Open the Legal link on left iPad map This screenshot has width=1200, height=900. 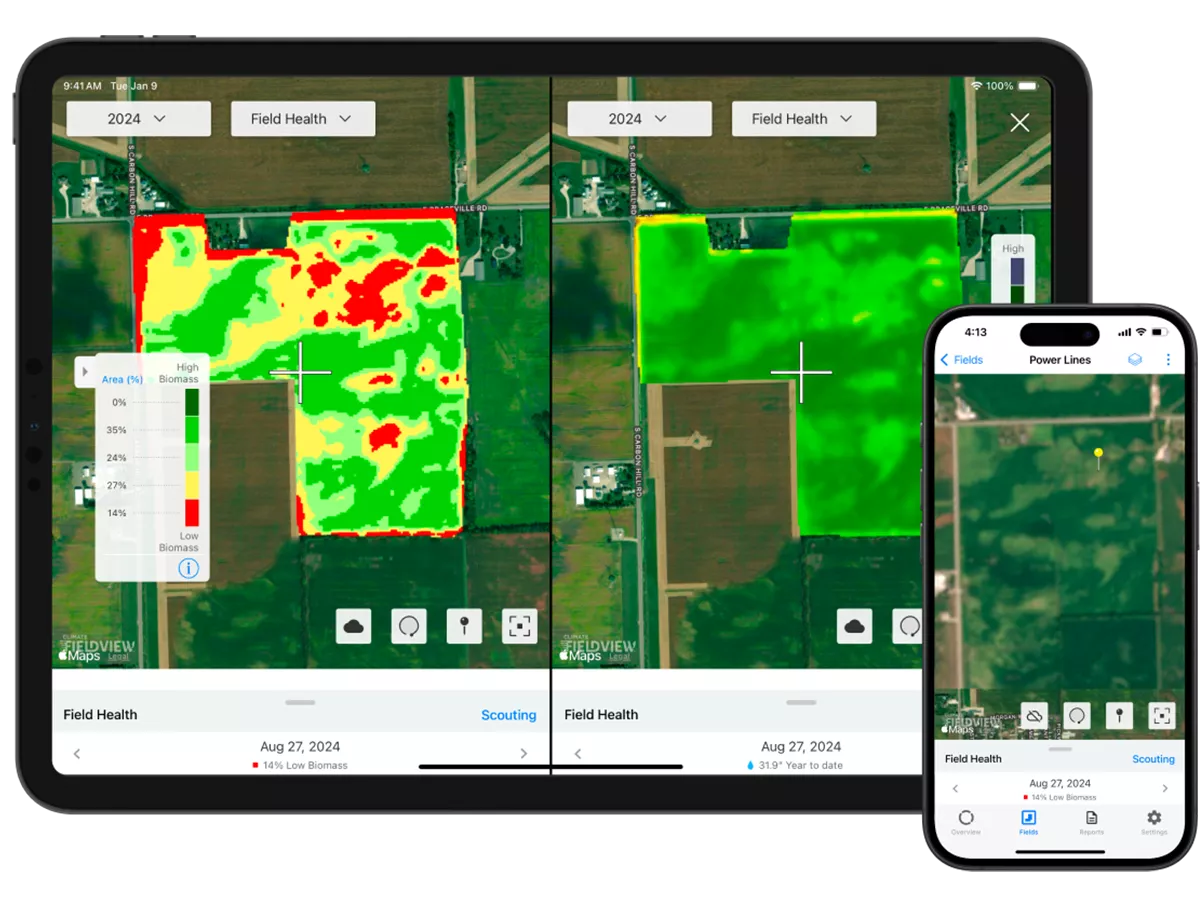tap(119, 657)
